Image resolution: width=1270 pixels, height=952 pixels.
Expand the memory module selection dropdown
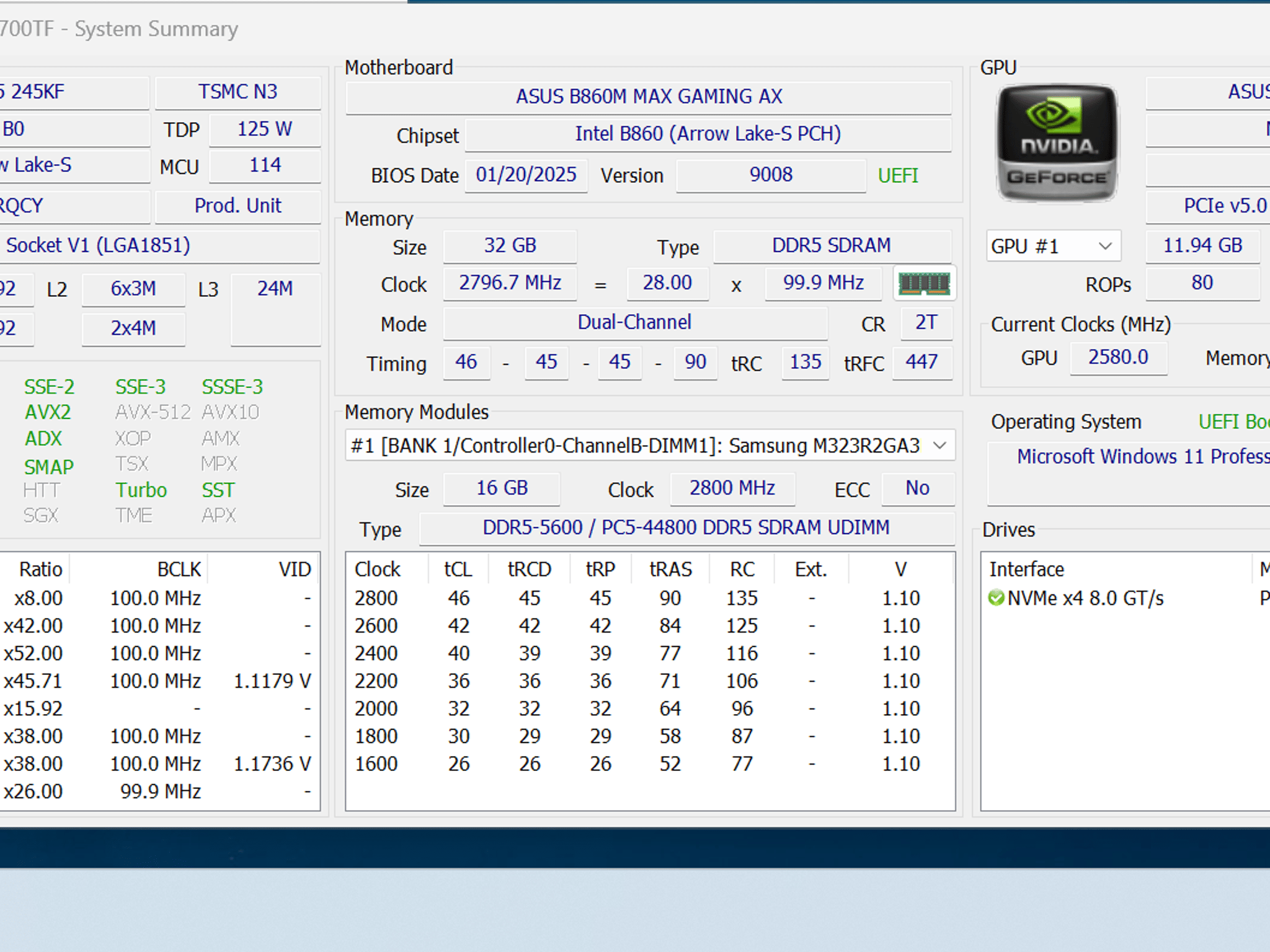click(x=650, y=446)
